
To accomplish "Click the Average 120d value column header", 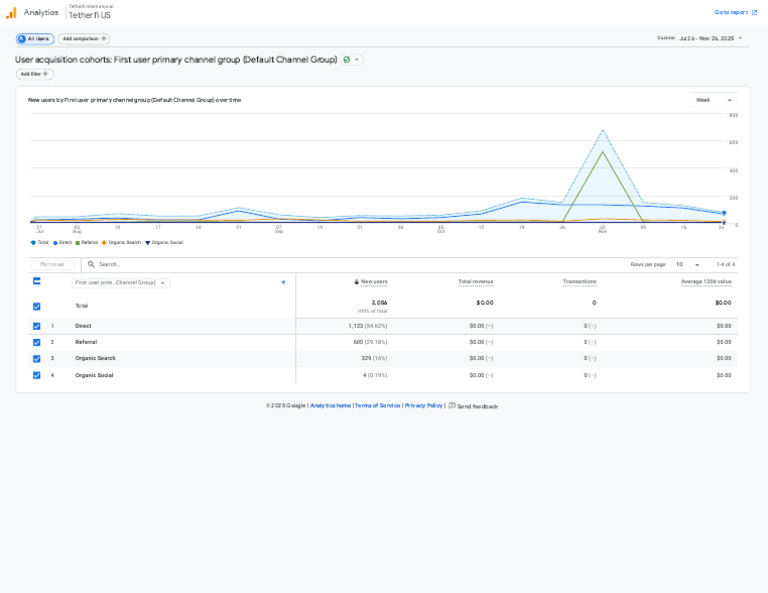I will click(x=706, y=282).
